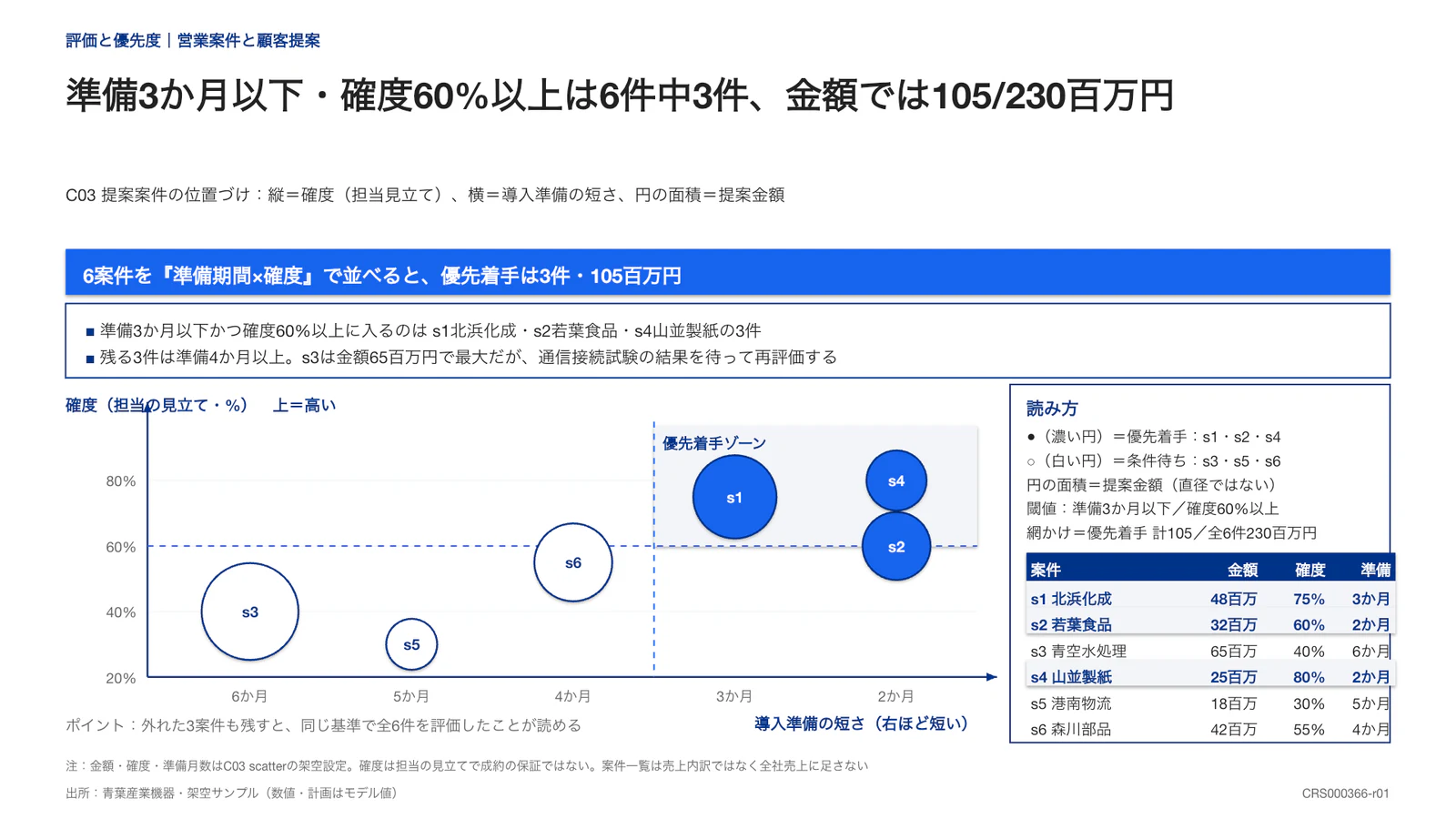
Task: Click the 3か月 x-axis label
Action: tap(733, 695)
